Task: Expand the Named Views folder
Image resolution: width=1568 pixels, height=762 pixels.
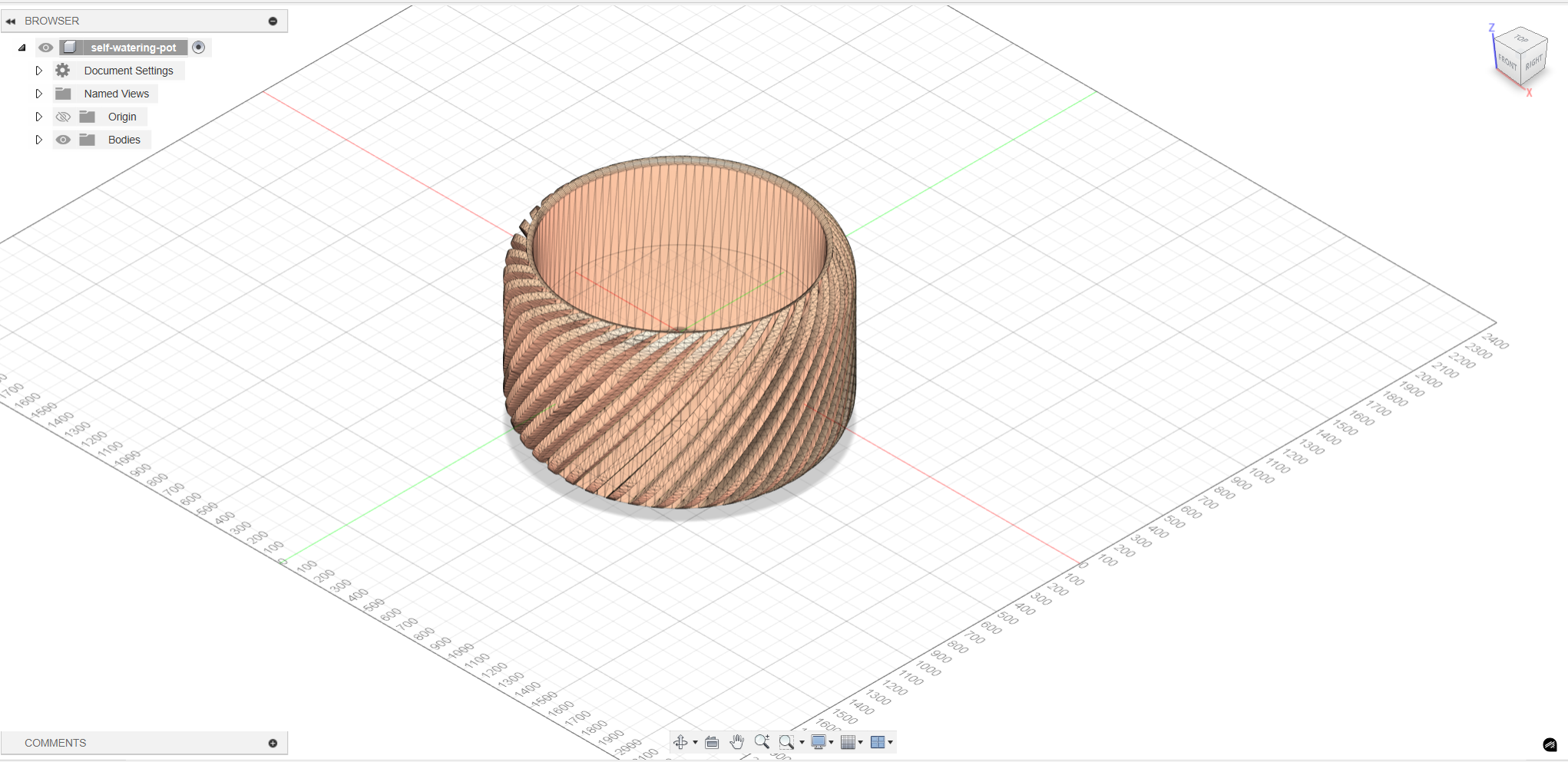Action: (38, 94)
